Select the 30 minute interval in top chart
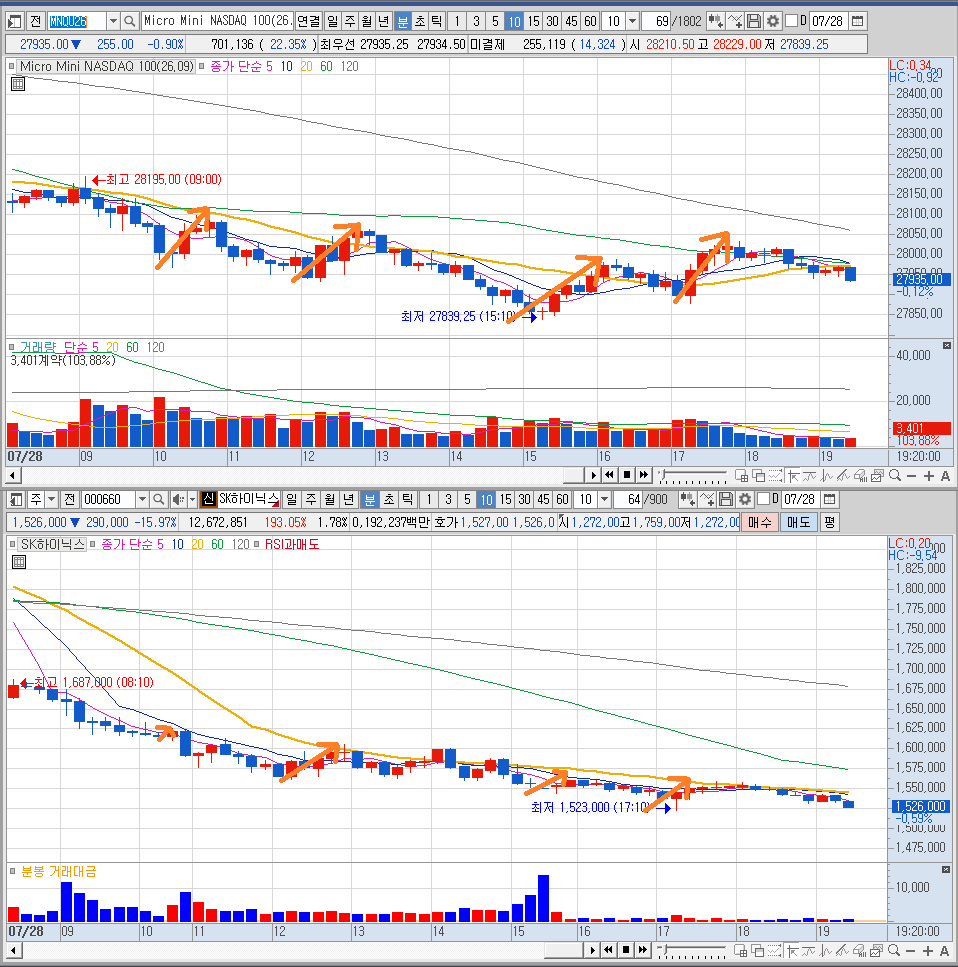Screen dimensions: 958x967 (x=552, y=22)
